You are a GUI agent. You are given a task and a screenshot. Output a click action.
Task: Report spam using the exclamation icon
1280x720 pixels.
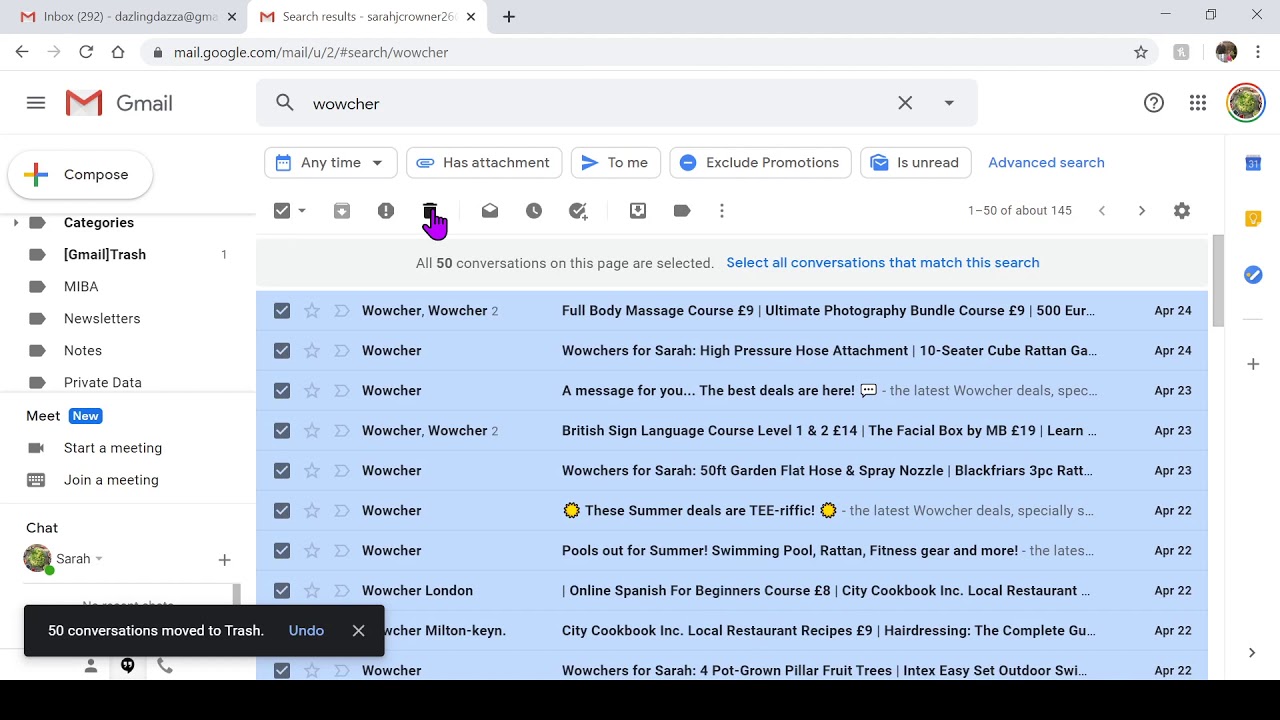click(x=386, y=211)
